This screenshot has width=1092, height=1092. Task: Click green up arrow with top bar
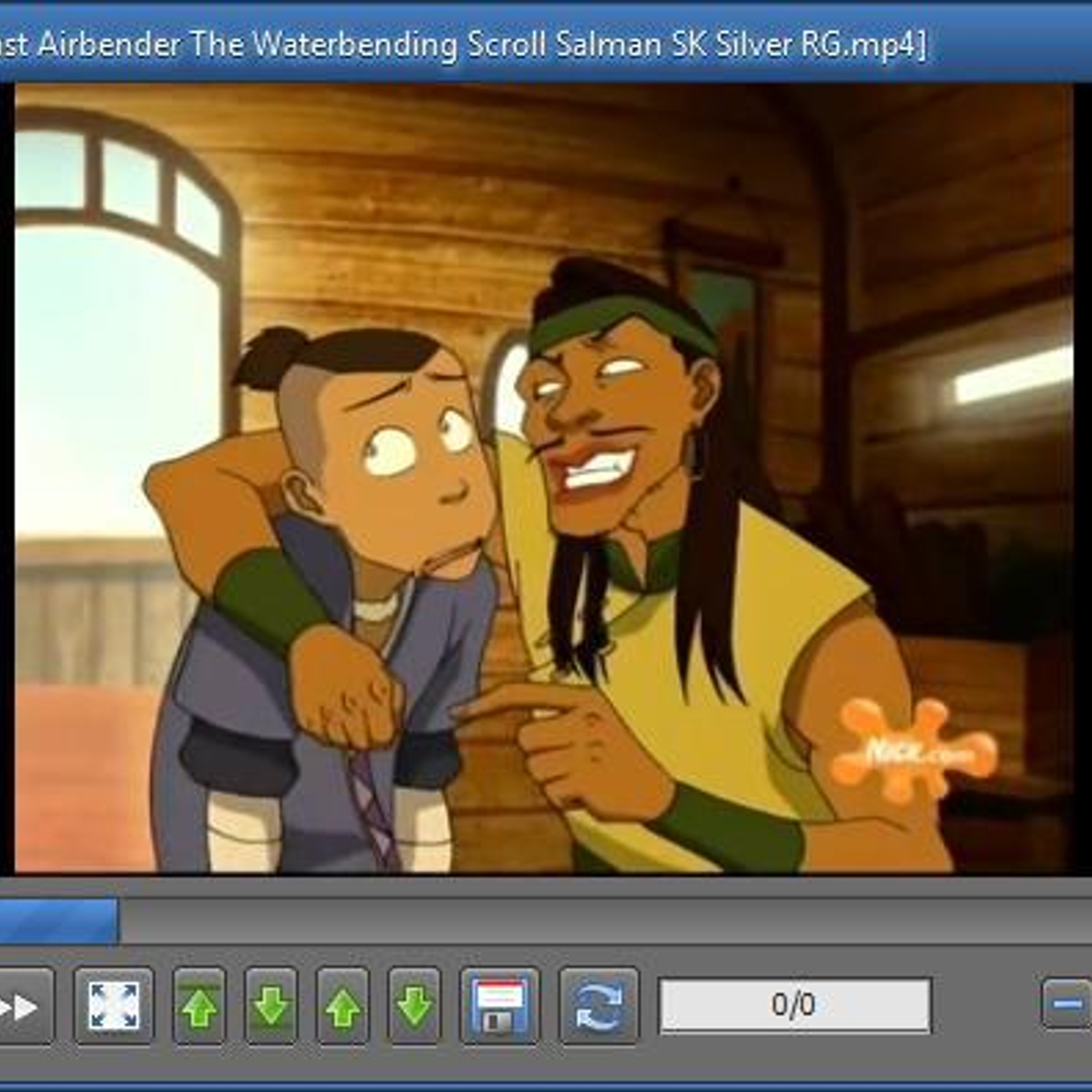[199, 1006]
